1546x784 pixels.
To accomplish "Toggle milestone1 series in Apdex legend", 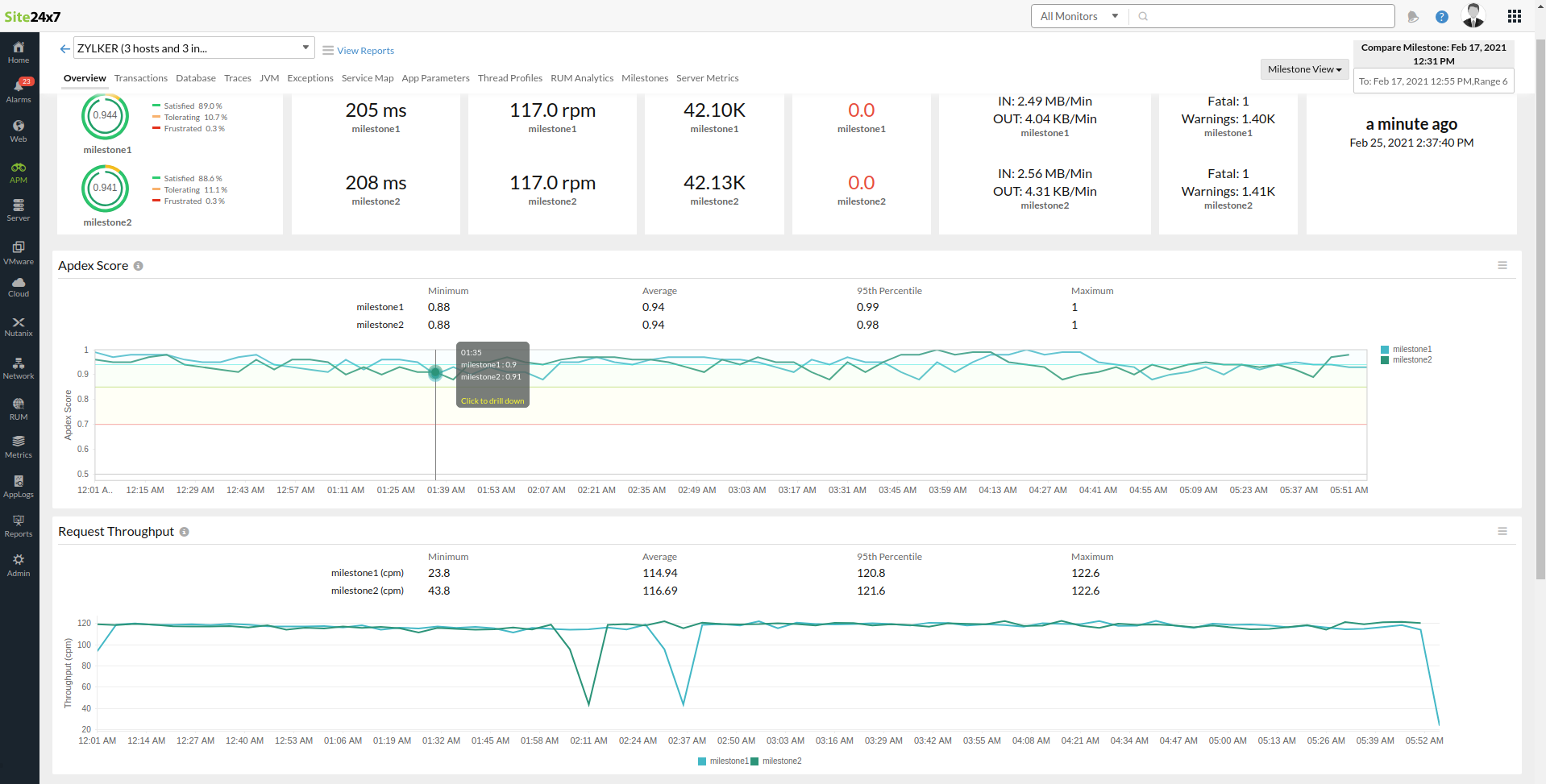I will pyautogui.click(x=1411, y=350).
